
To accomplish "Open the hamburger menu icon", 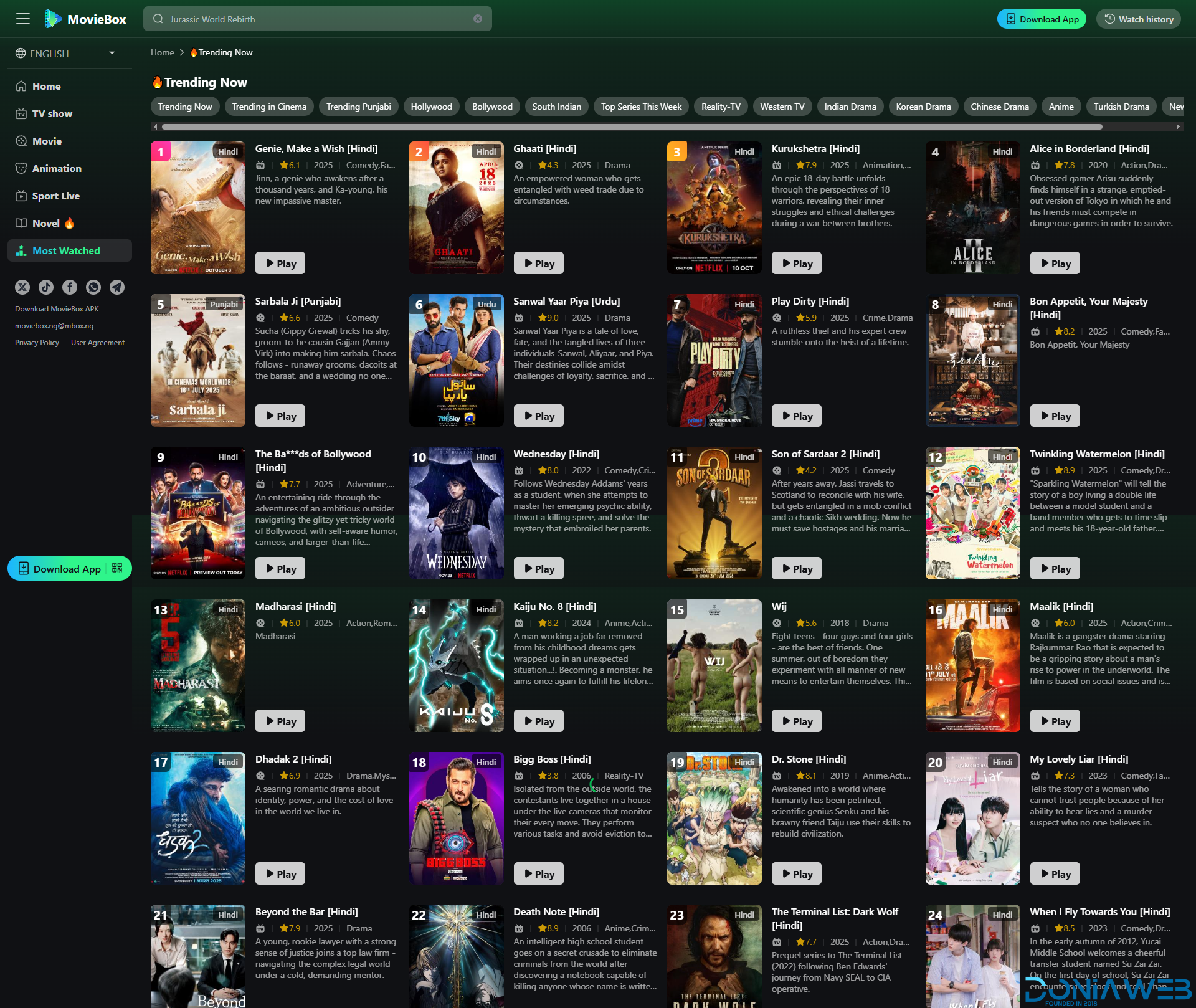I will coord(23,19).
